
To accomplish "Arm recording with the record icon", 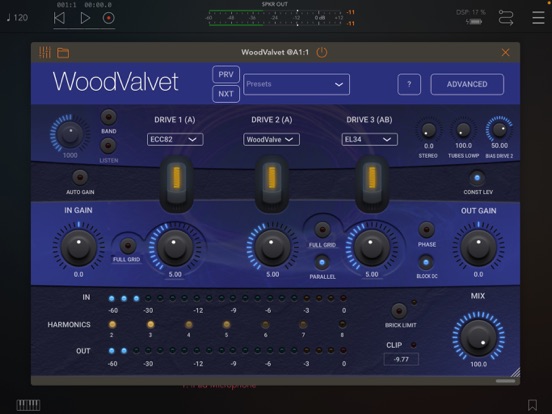I will click(x=108, y=18).
